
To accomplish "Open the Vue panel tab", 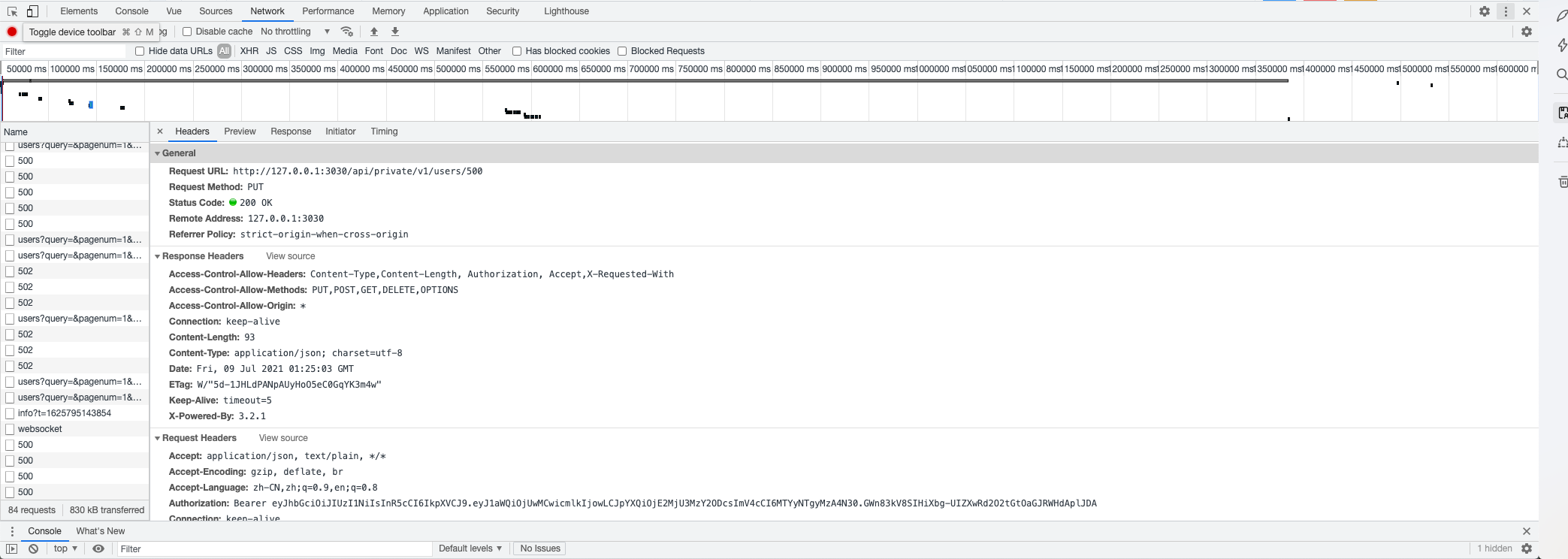I will [174, 11].
